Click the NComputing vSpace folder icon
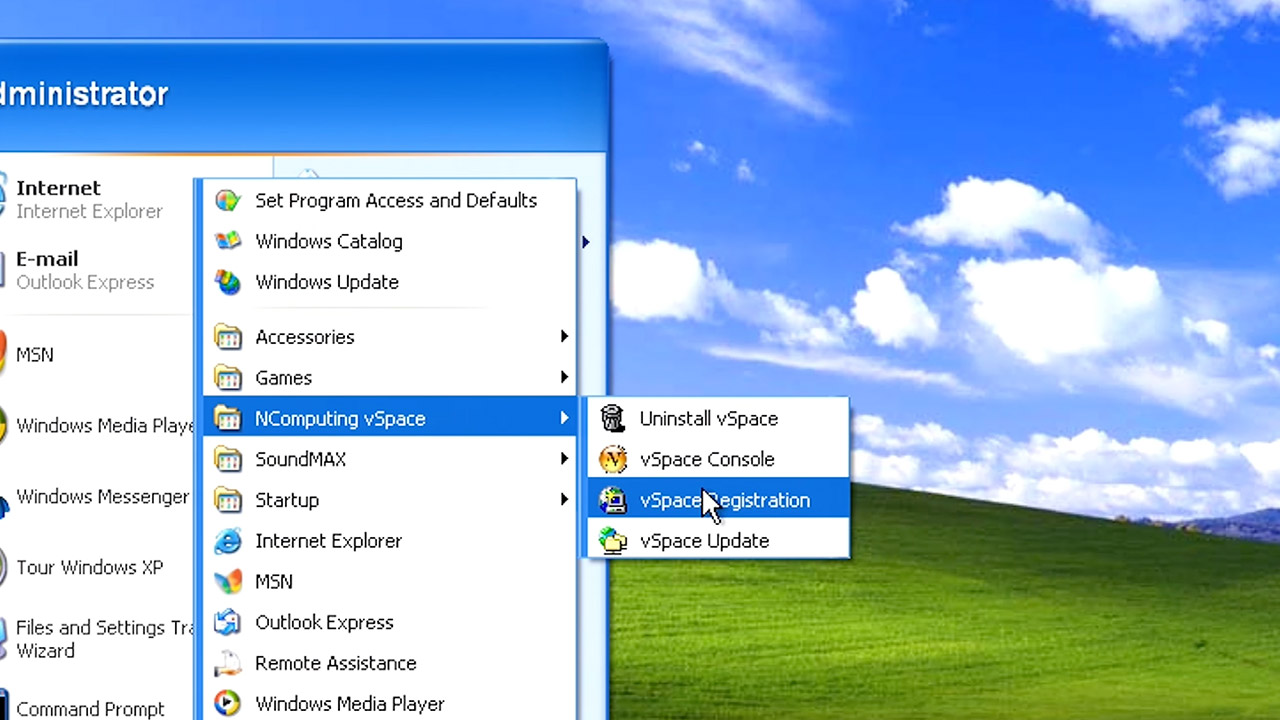 [228, 419]
